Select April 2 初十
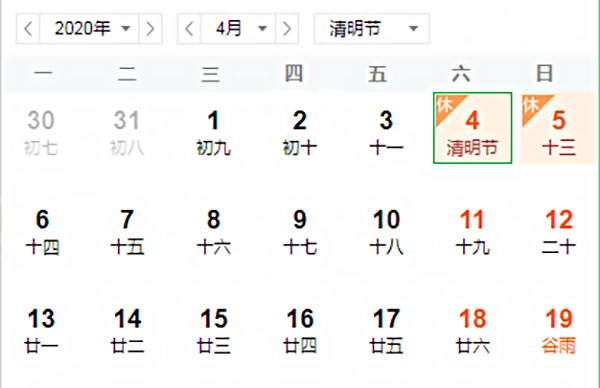Screen dimensions: 600x388 [x=300, y=132]
